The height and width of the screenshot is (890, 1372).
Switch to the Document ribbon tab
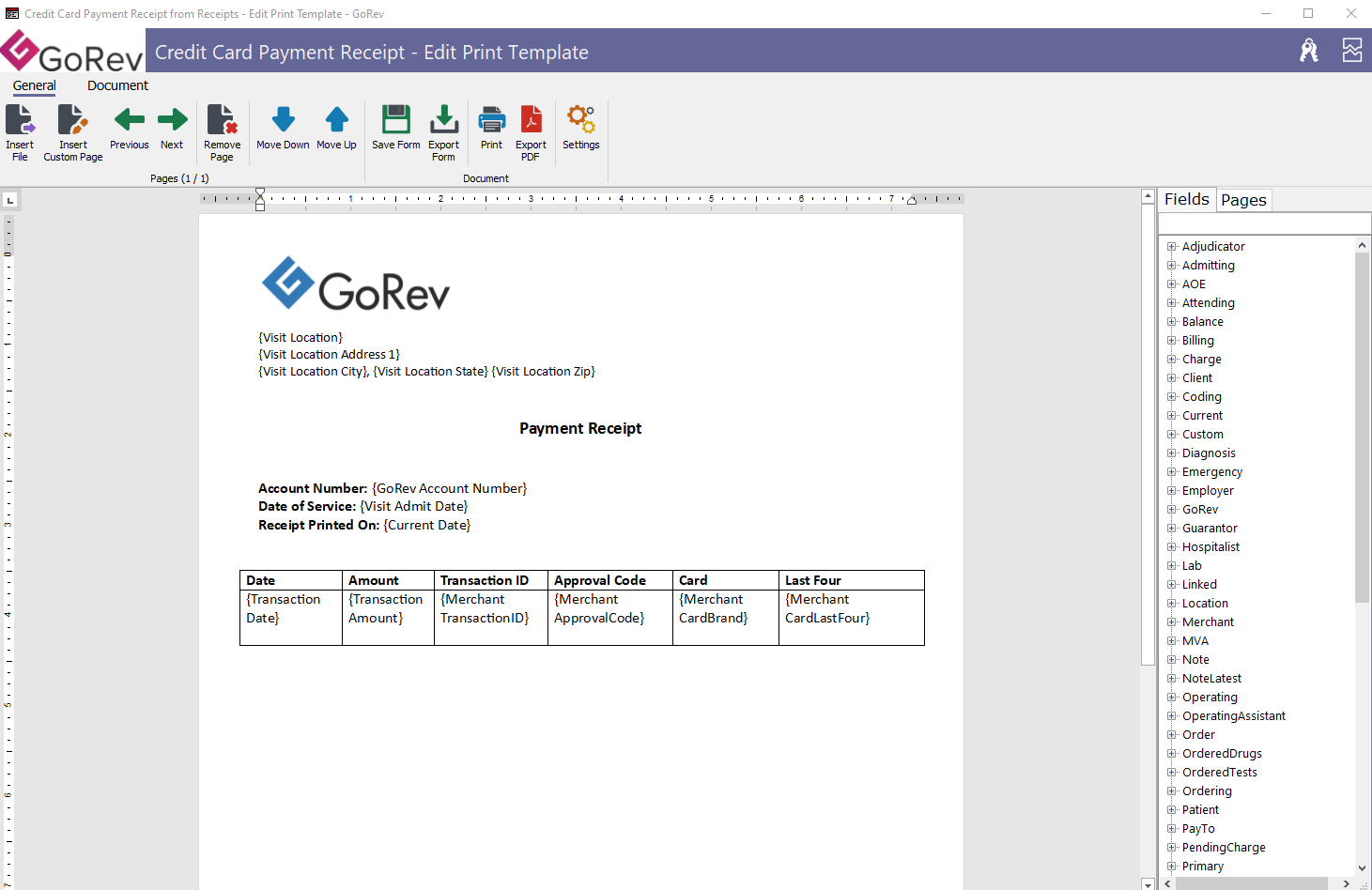click(x=117, y=85)
